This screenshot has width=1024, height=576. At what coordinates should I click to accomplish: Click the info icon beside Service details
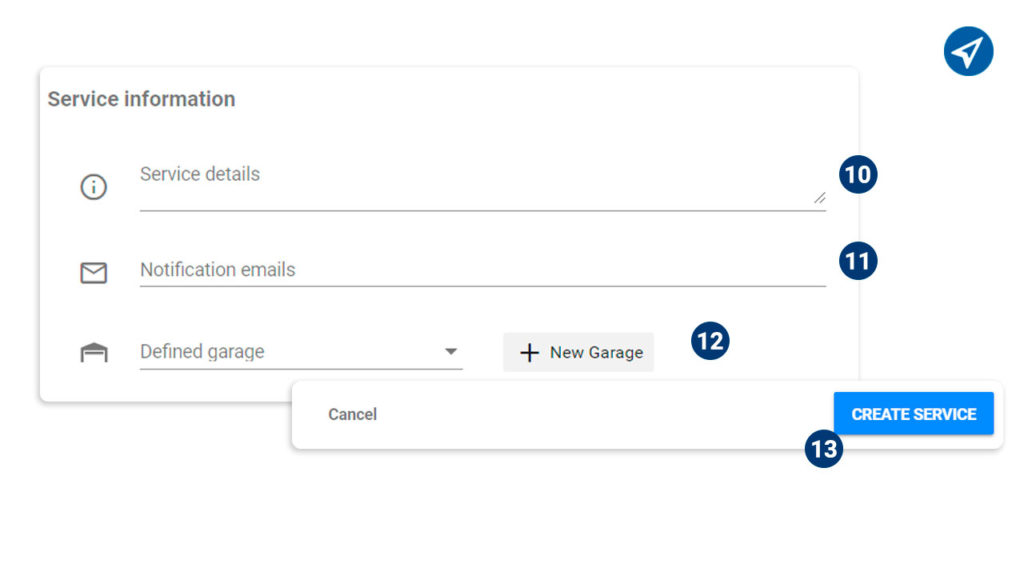pos(93,187)
